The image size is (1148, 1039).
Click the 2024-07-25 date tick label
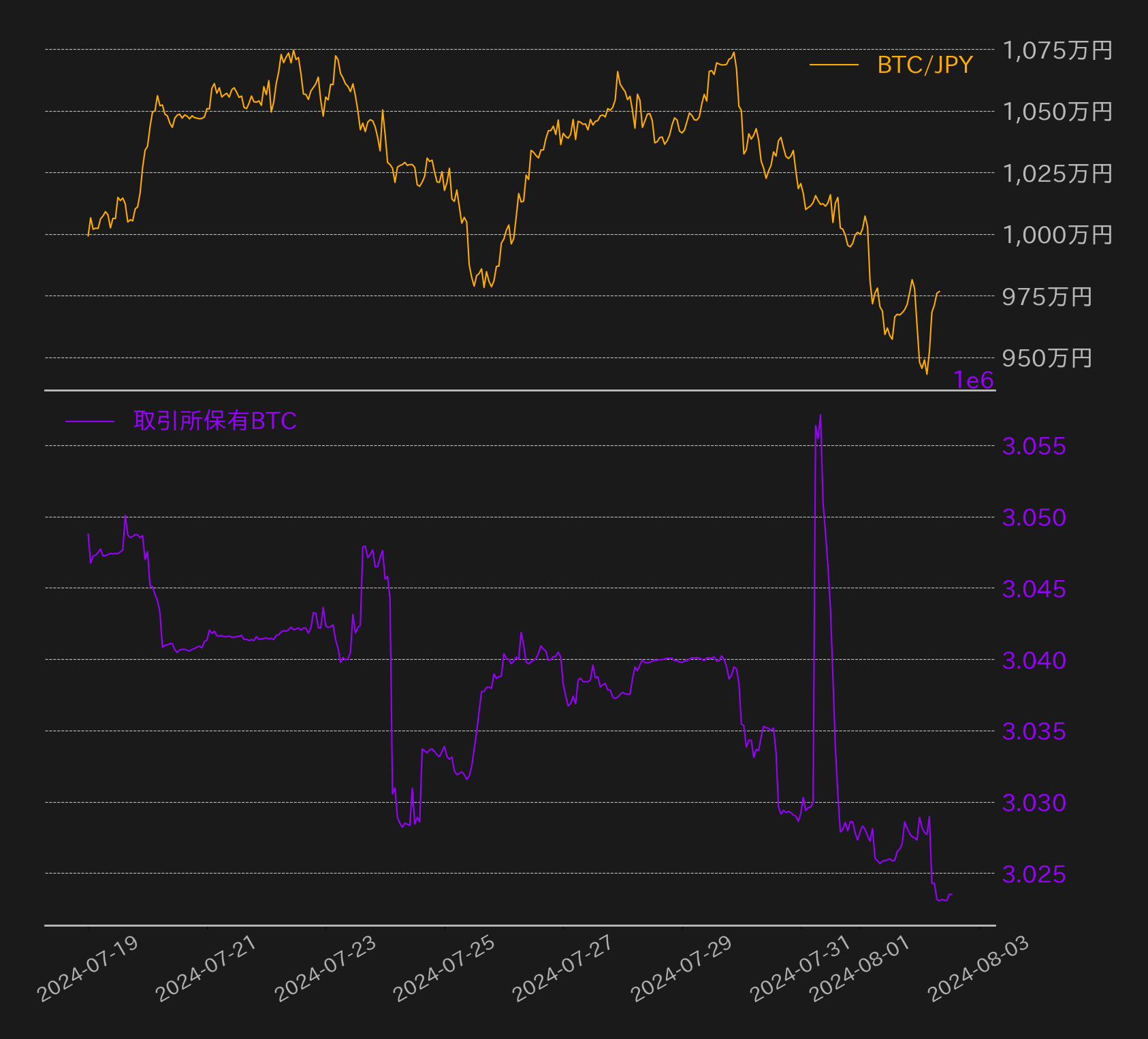tap(445, 968)
